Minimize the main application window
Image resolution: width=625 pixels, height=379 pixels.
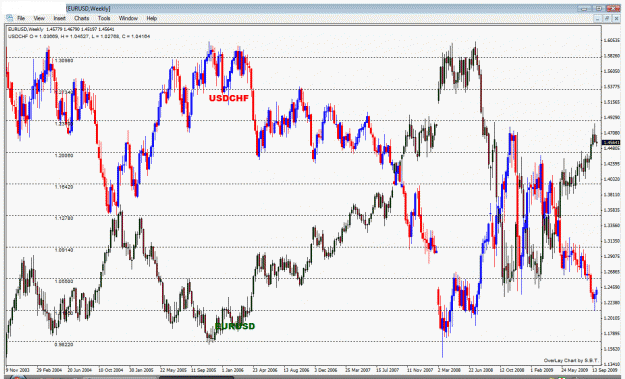pos(584,8)
